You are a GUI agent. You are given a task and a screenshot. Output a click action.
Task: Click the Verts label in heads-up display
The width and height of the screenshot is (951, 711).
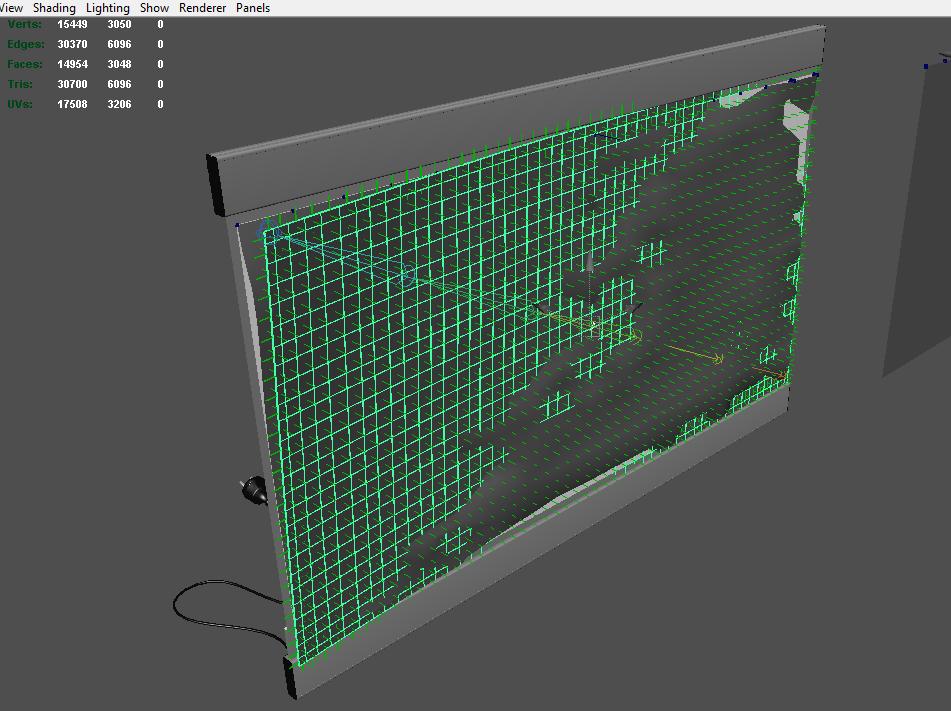pyautogui.click(x=24, y=24)
